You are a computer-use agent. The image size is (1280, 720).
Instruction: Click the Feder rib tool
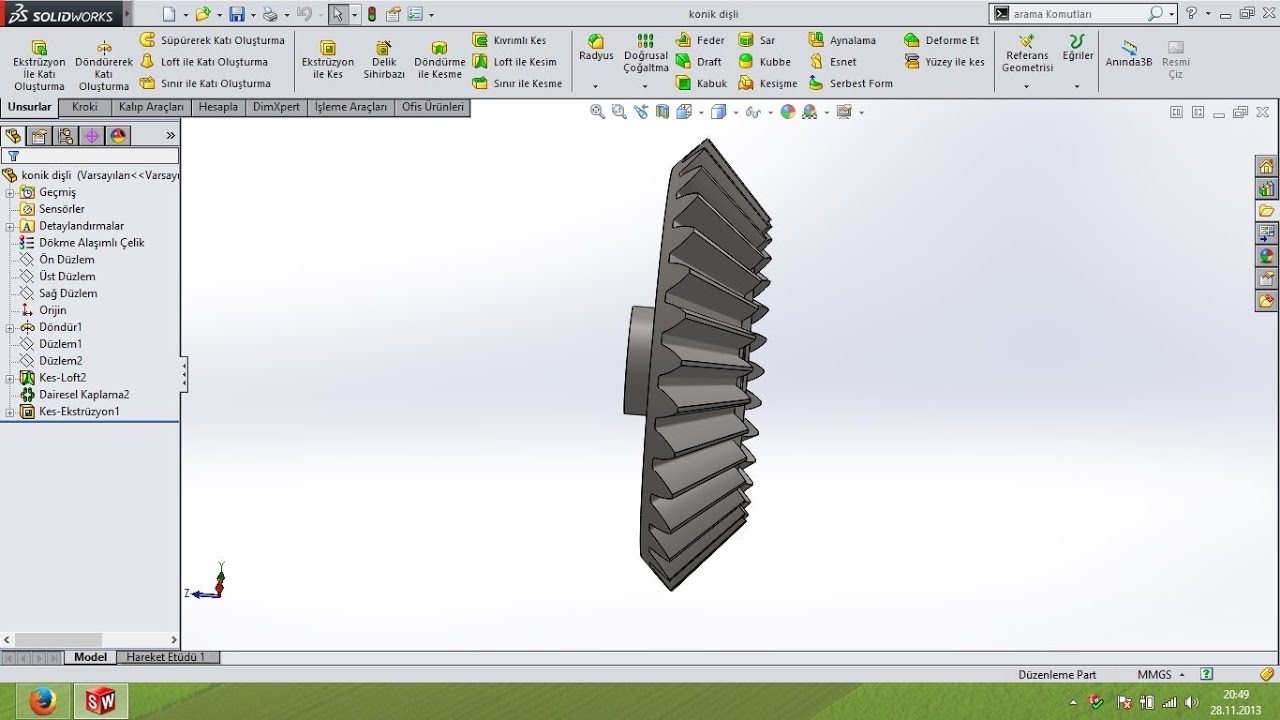(700, 40)
